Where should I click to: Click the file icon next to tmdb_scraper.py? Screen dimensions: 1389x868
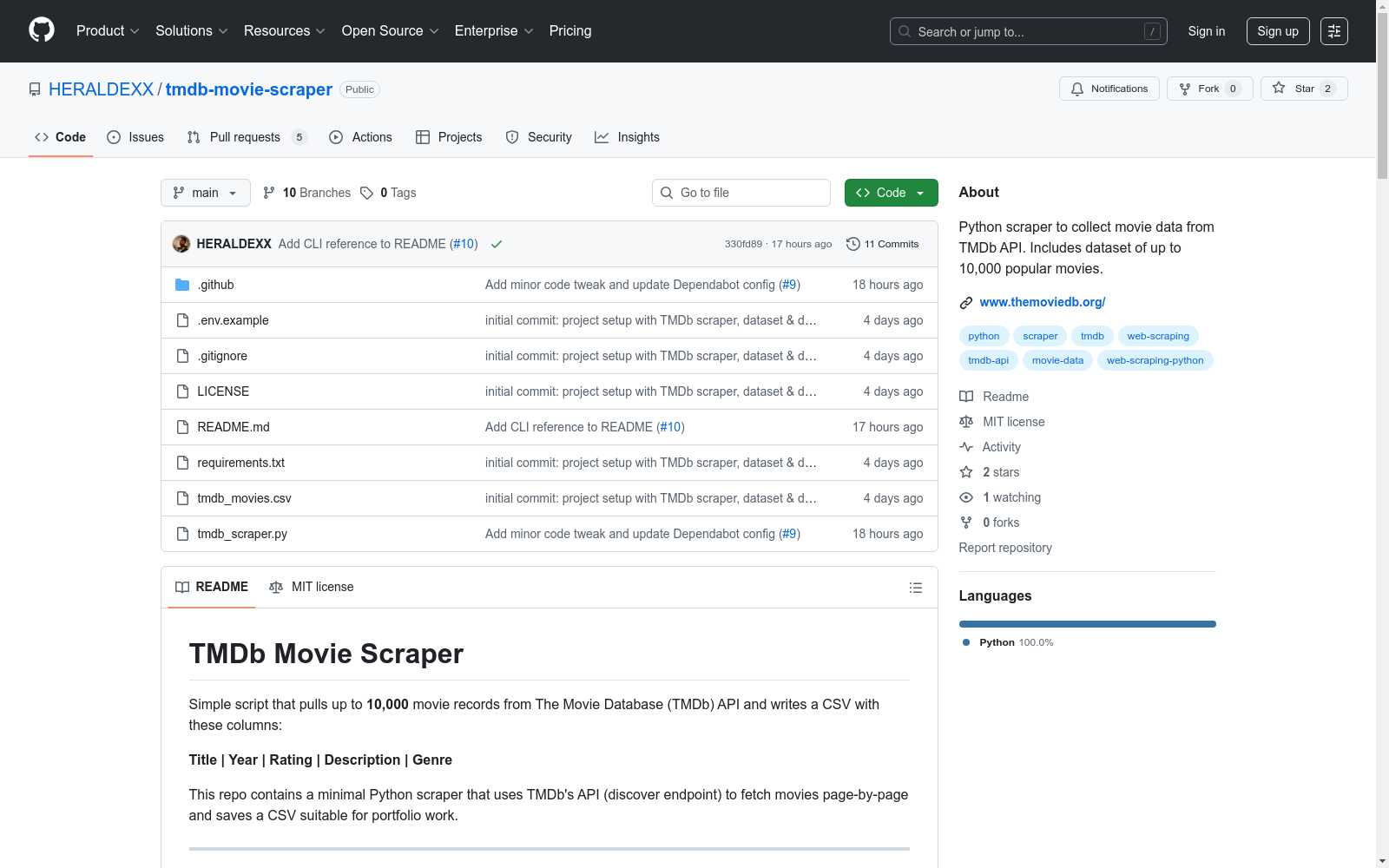coord(182,534)
